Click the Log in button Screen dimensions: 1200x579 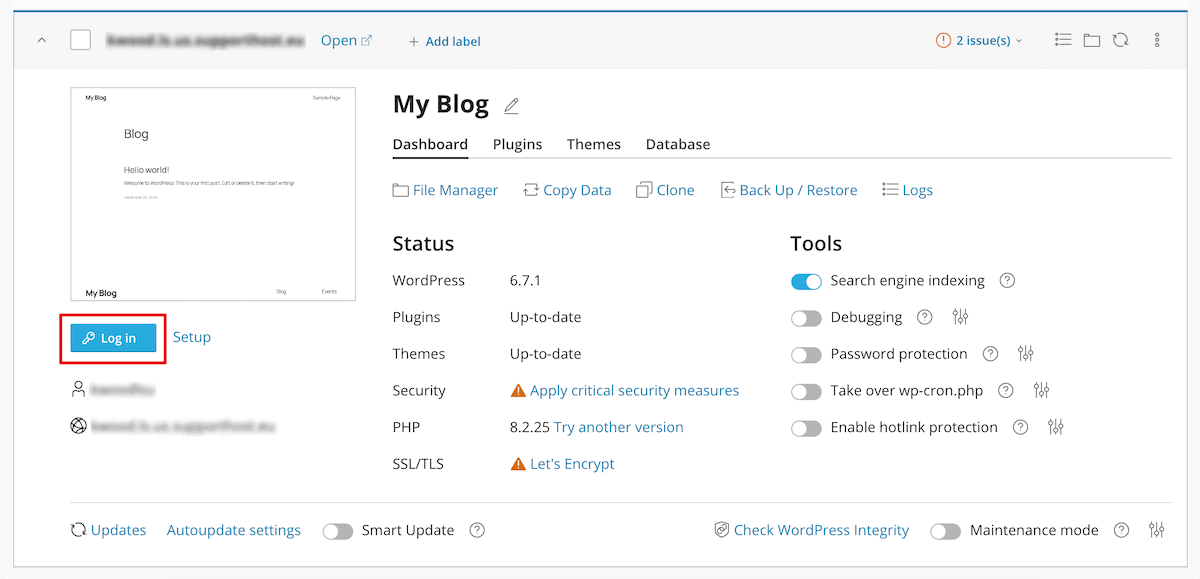(x=112, y=337)
